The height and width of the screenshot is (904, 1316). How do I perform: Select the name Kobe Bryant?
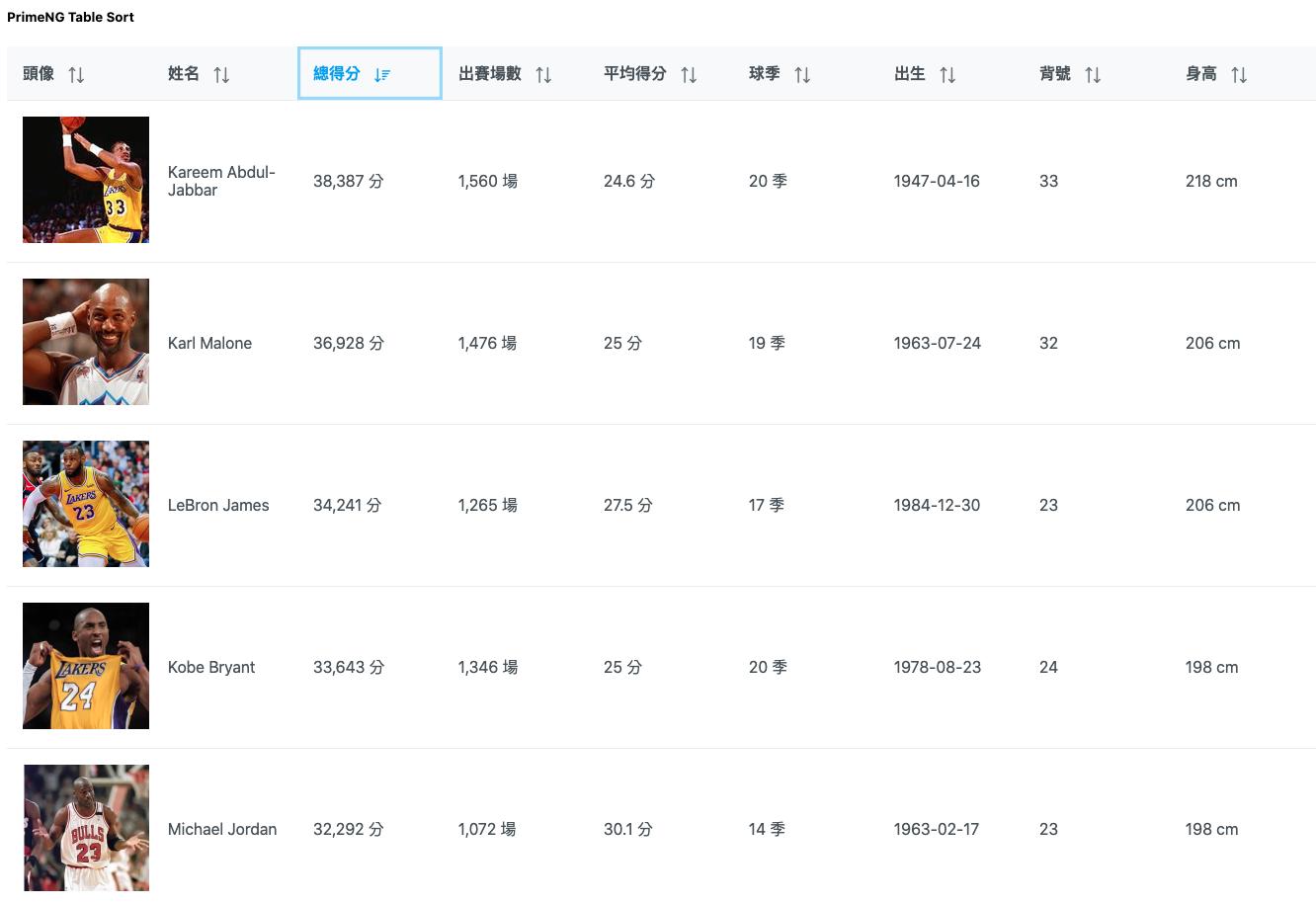coord(211,668)
